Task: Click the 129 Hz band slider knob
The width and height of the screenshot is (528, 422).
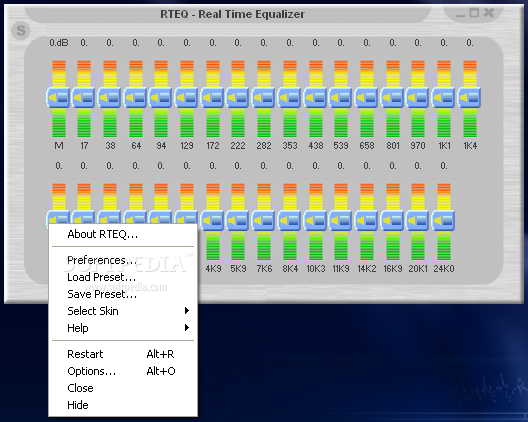Action: pyautogui.click(x=187, y=98)
